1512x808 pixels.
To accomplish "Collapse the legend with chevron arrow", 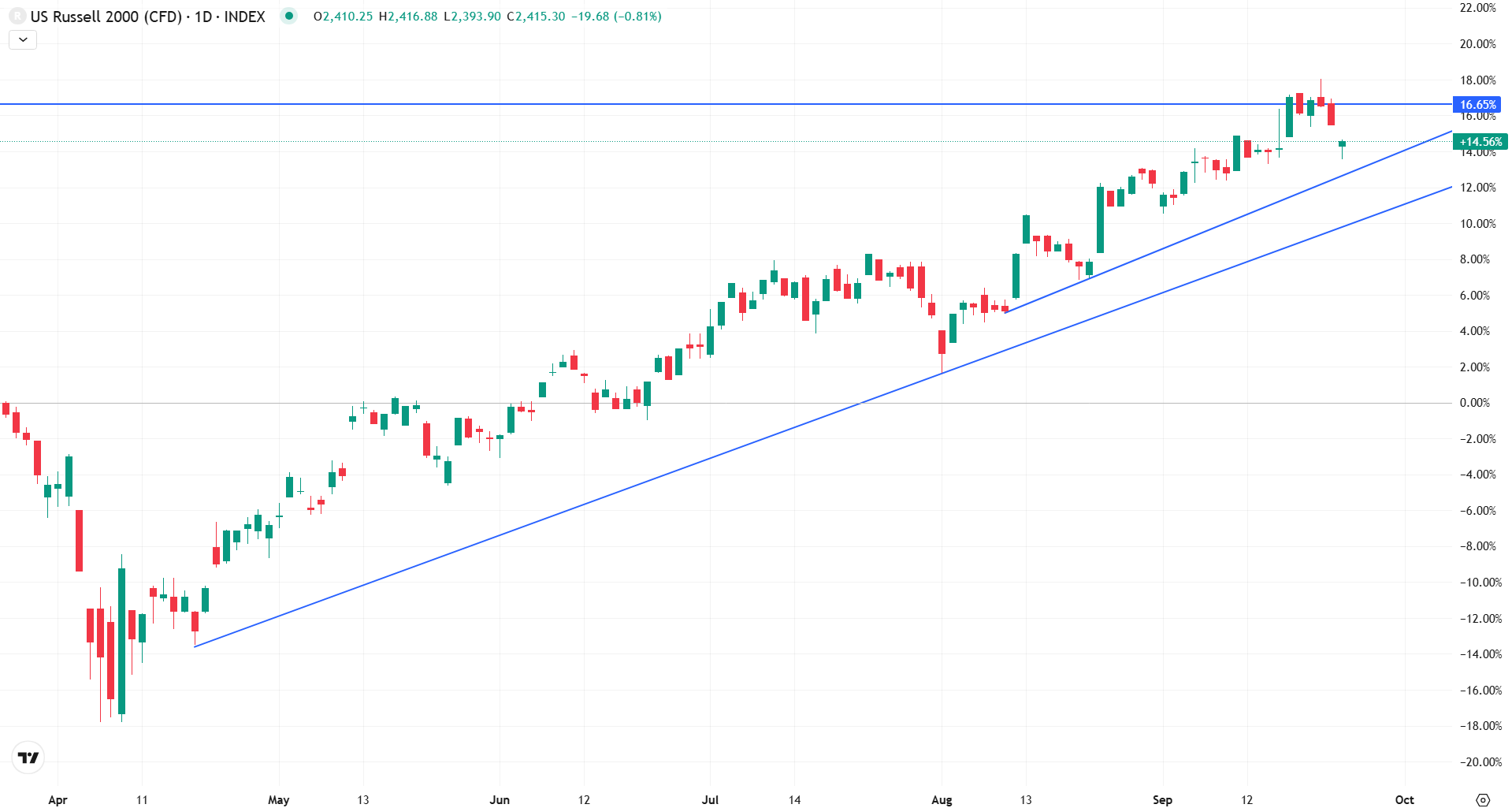I will [23, 39].
